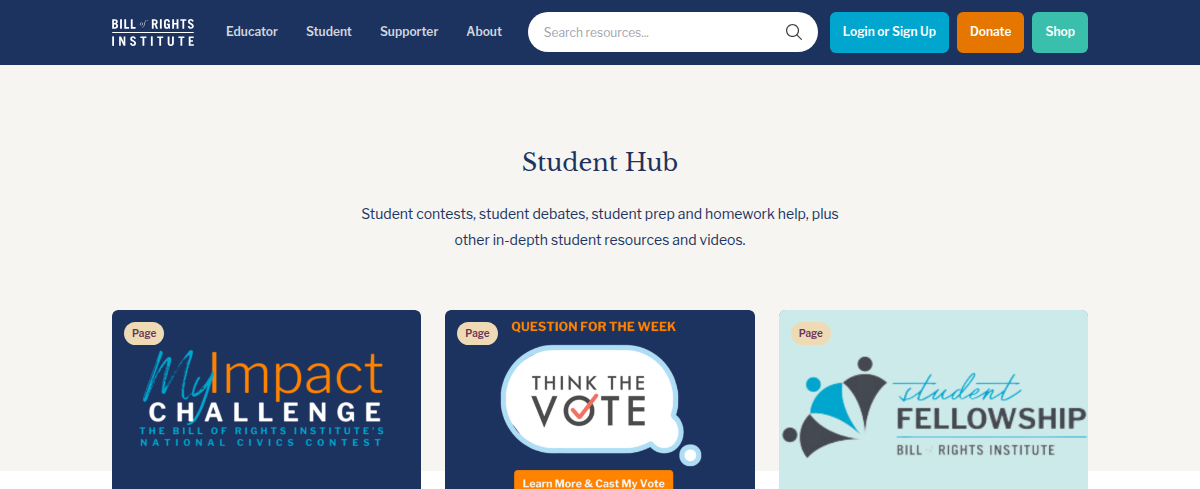Open the Educator menu
The width and height of the screenshot is (1200, 489).
coord(252,32)
